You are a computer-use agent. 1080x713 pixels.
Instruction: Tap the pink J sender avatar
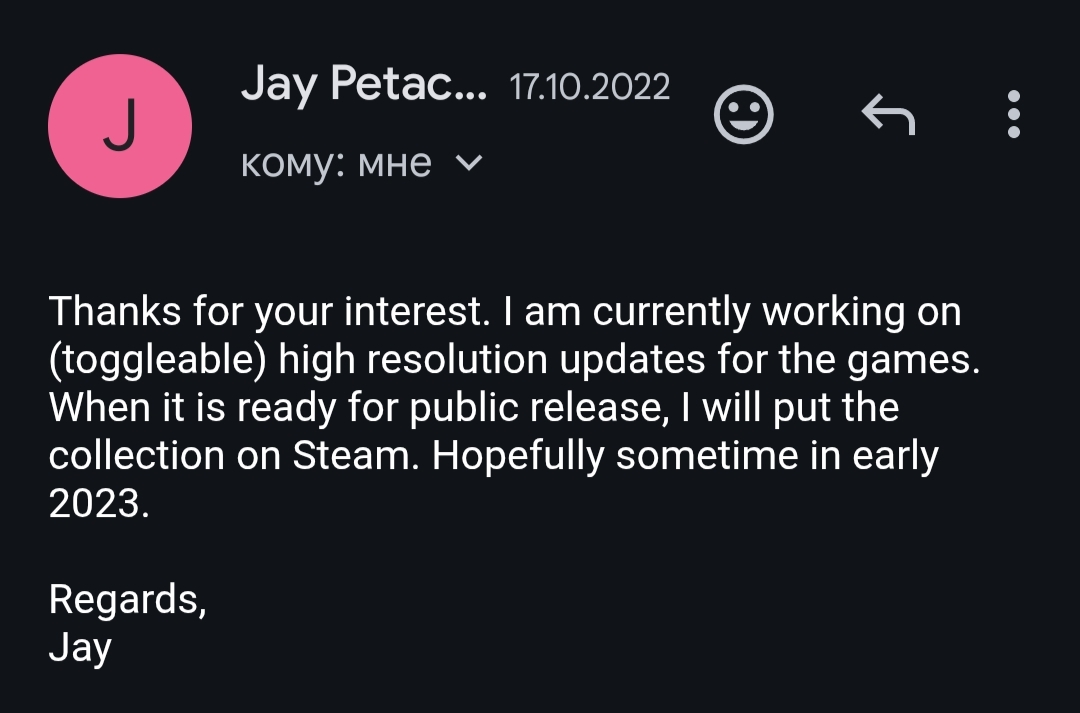click(120, 126)
